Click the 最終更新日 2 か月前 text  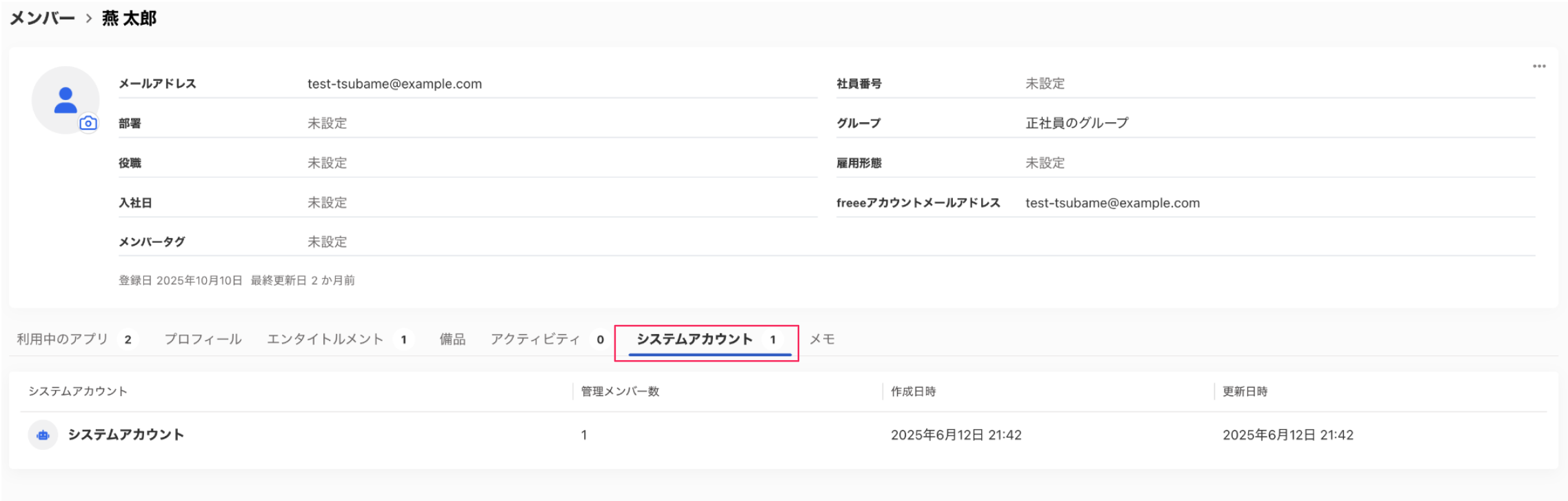click(303, 280)
